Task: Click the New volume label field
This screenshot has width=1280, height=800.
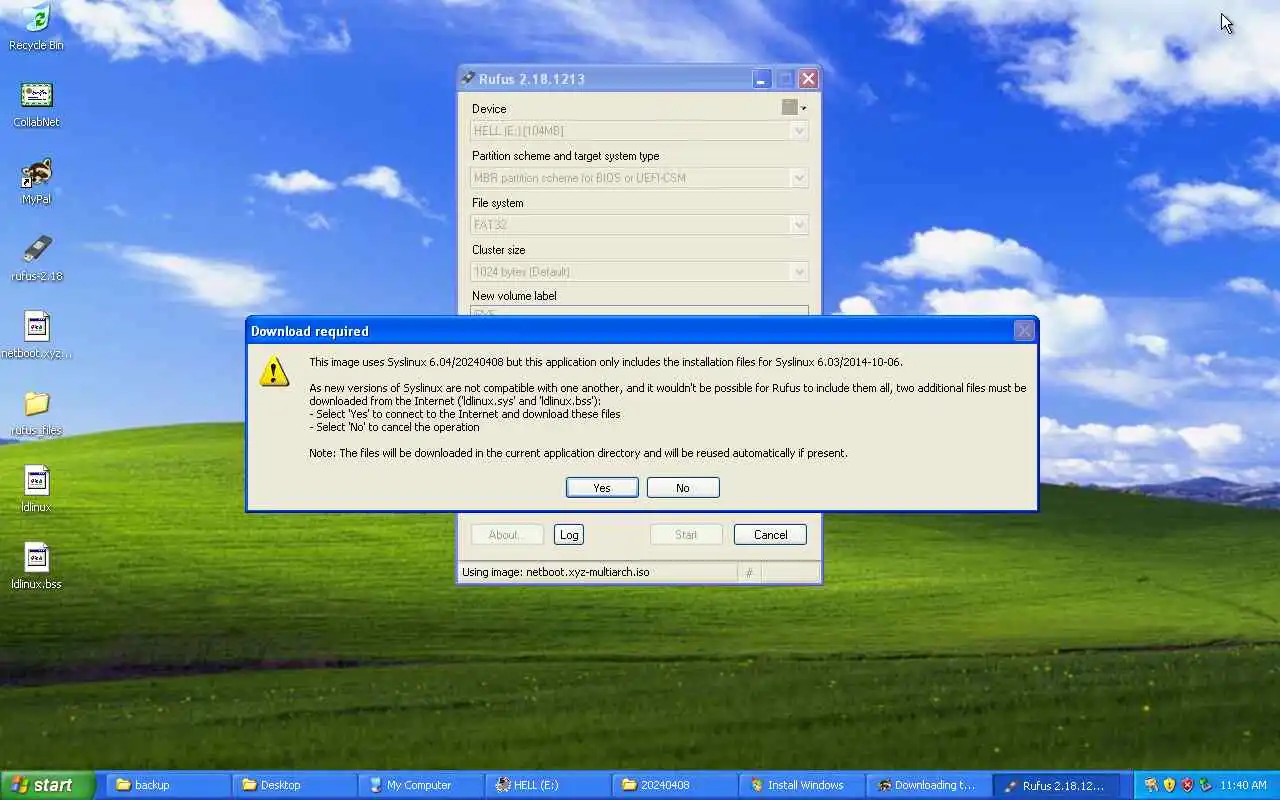Action: click(x=639, y=312)
